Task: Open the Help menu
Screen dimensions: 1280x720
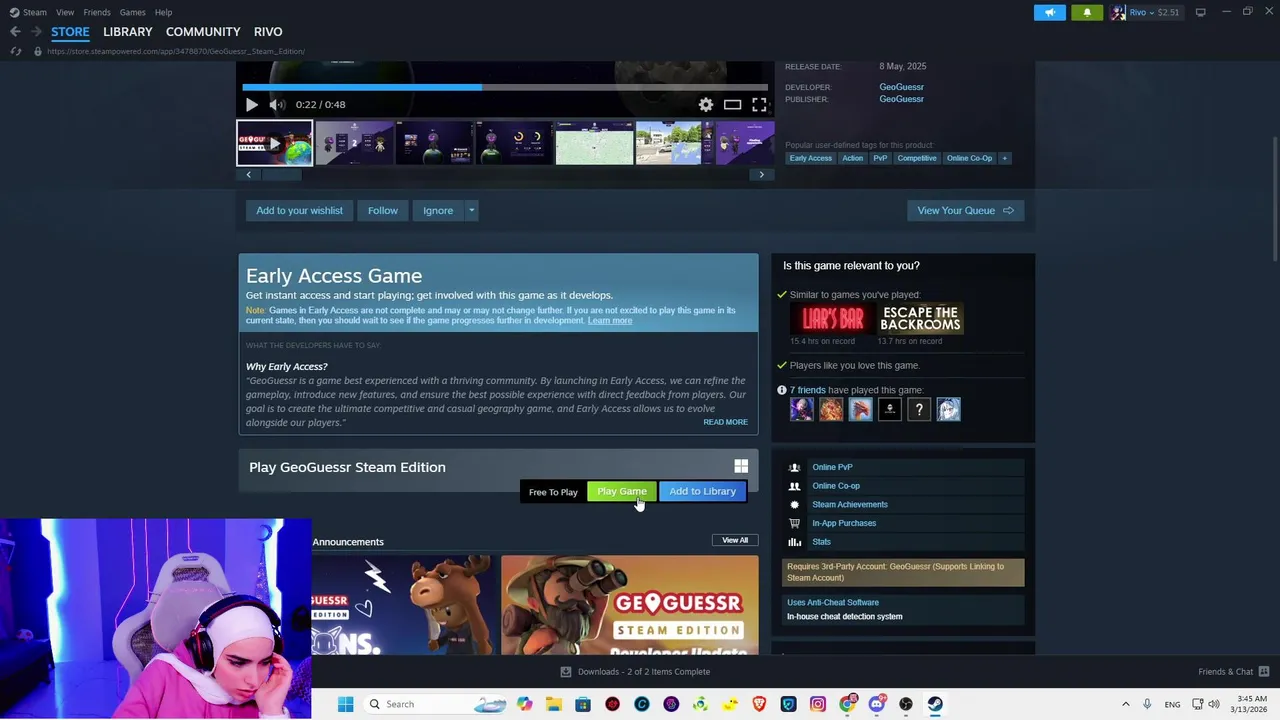Action: click(x=163, y=12)
